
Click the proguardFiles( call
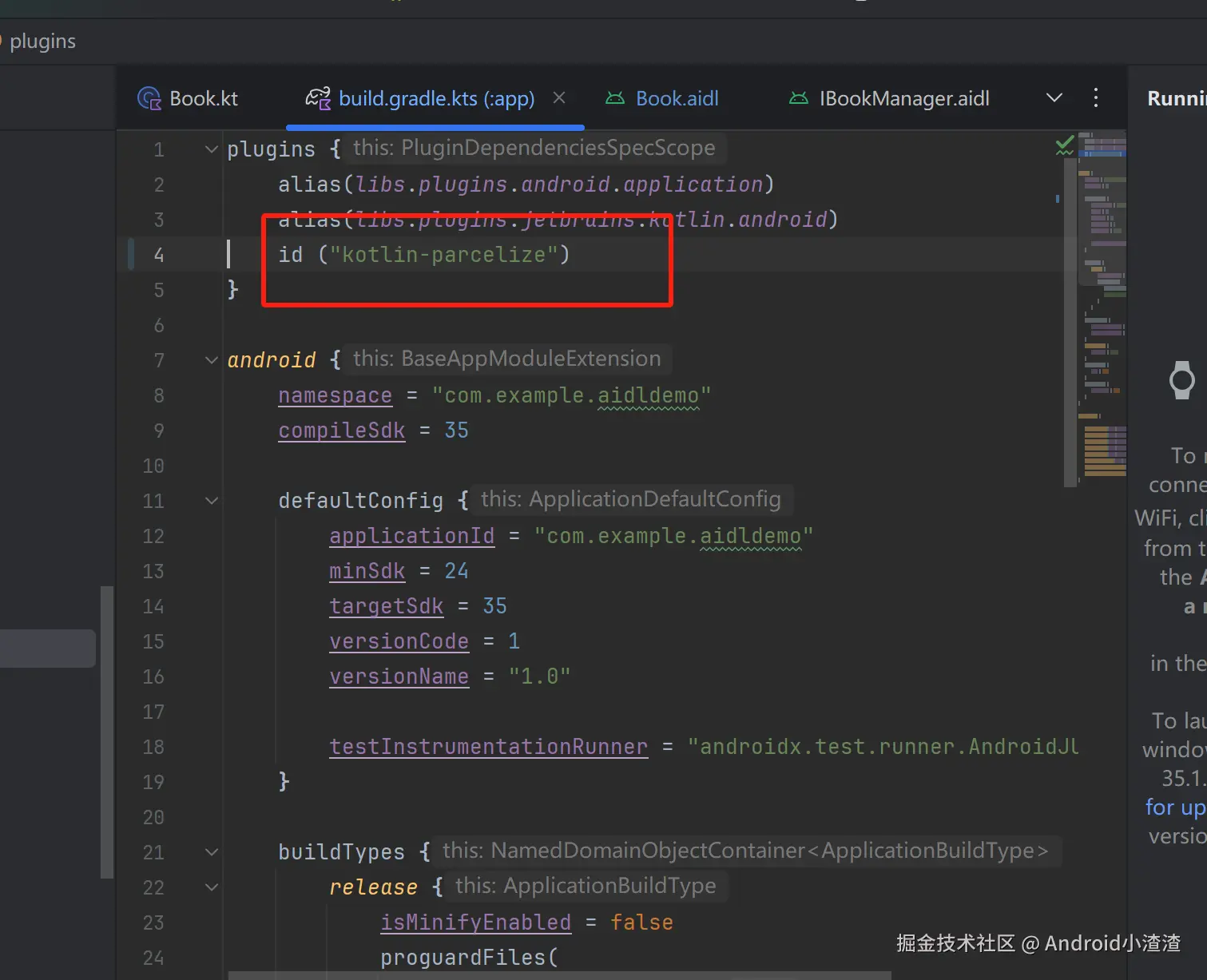[470, 958]
